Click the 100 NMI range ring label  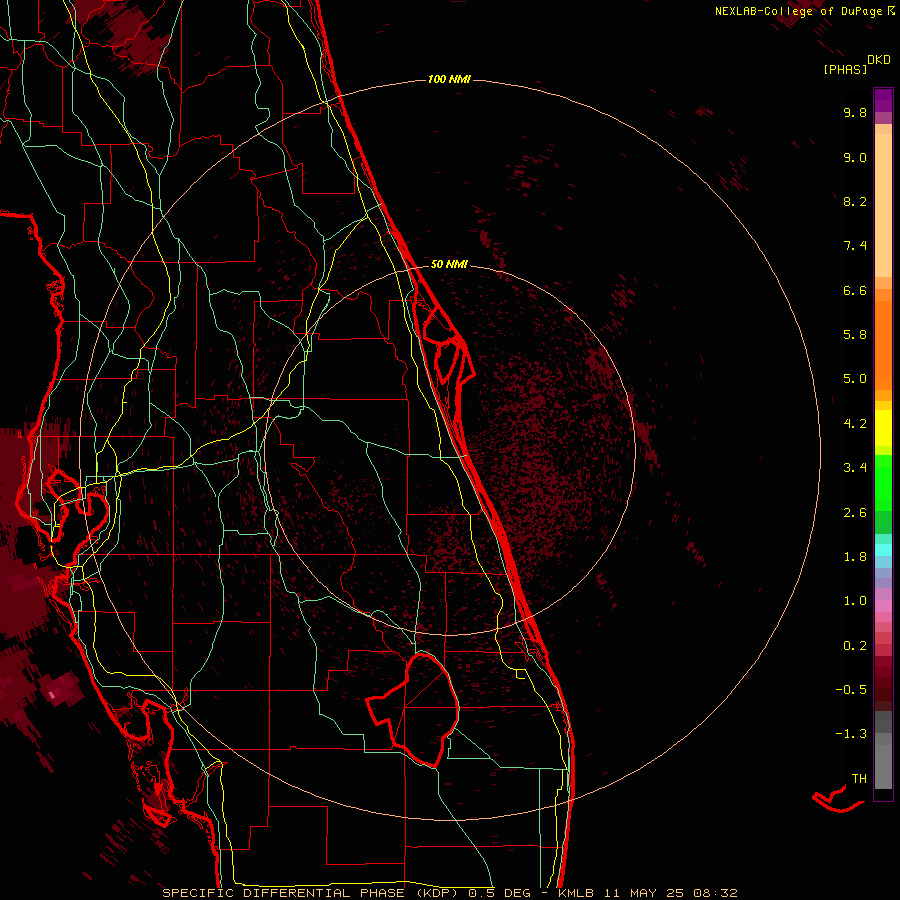coord(449,79)
